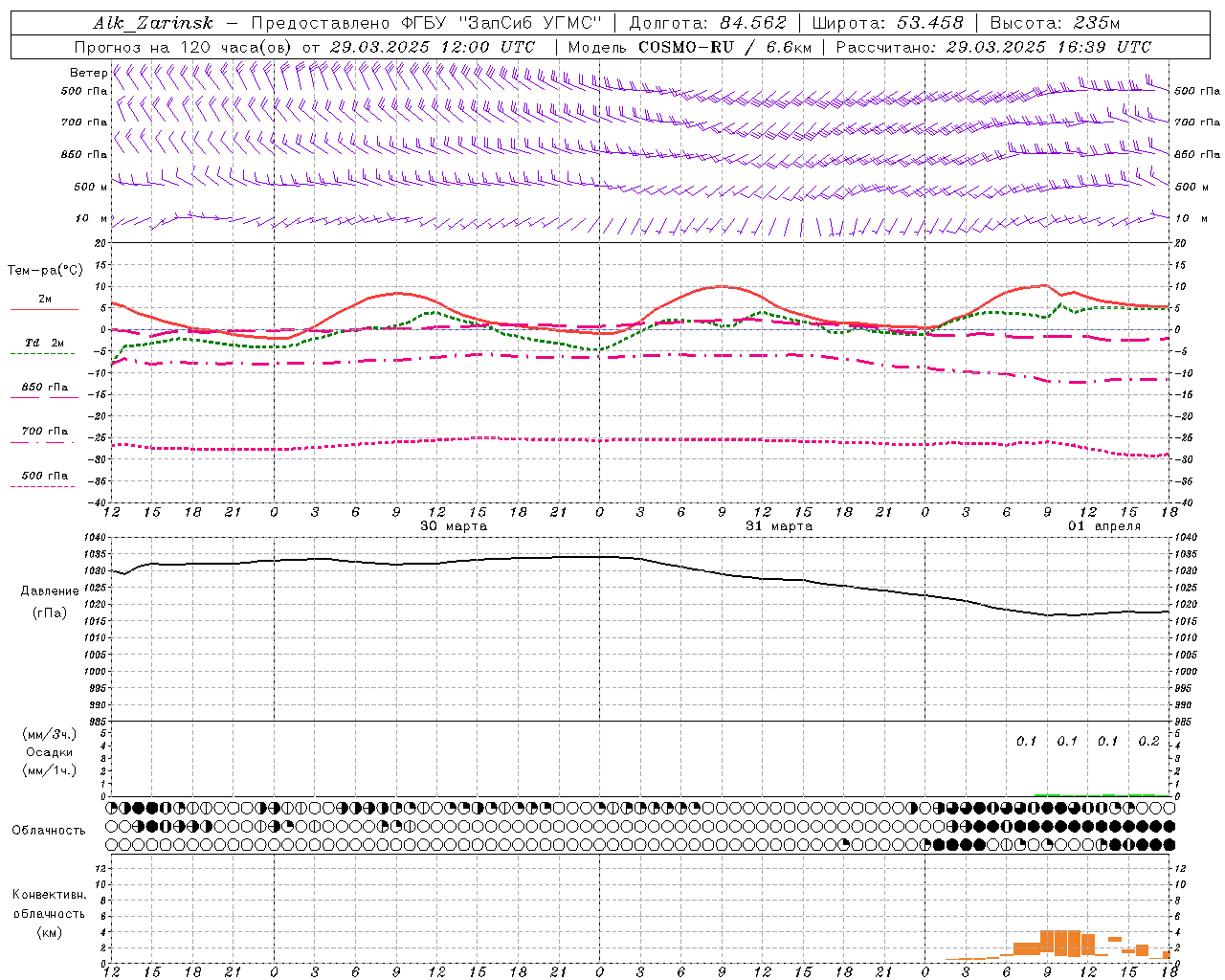Click the "Тем-ра(°C)" temperature panel label
The height and width of the screenshot is (980, 1225).
(45, 271)
